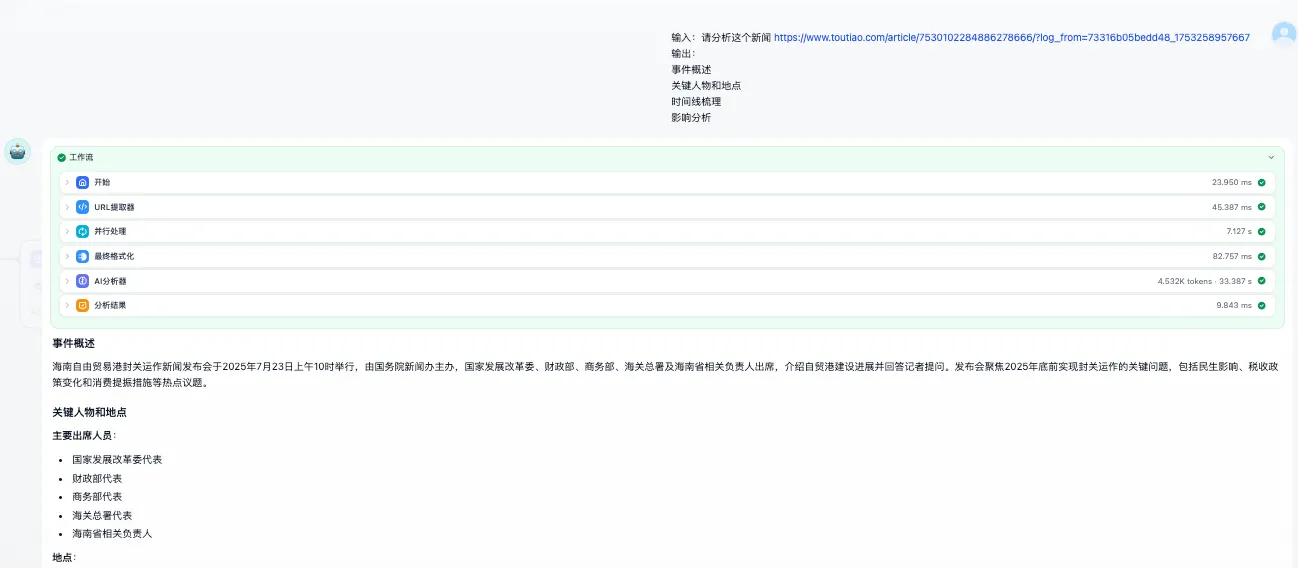Click the user avatar icon
Image resolution: width=1298 pixels, height=568 pixels.
point(1284,35)
